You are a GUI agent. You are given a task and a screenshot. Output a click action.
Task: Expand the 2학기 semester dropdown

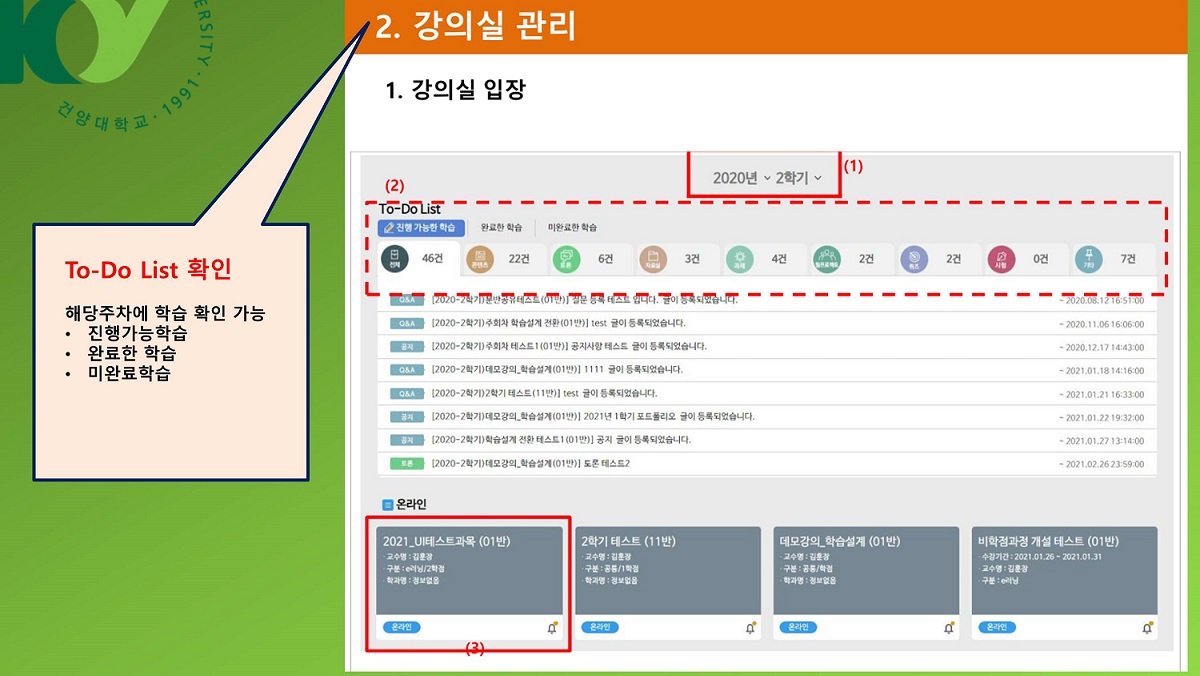[799, 178]
